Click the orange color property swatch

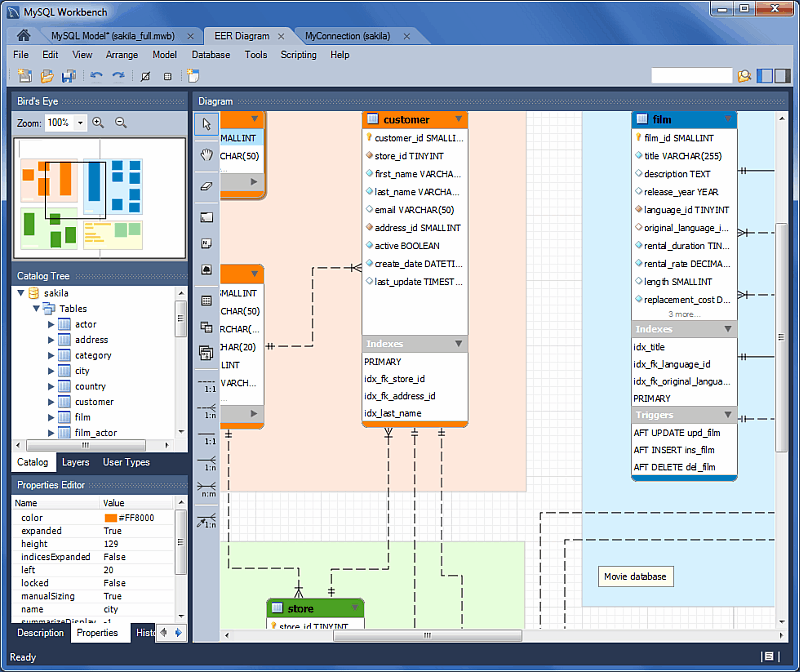coord(111,518)
